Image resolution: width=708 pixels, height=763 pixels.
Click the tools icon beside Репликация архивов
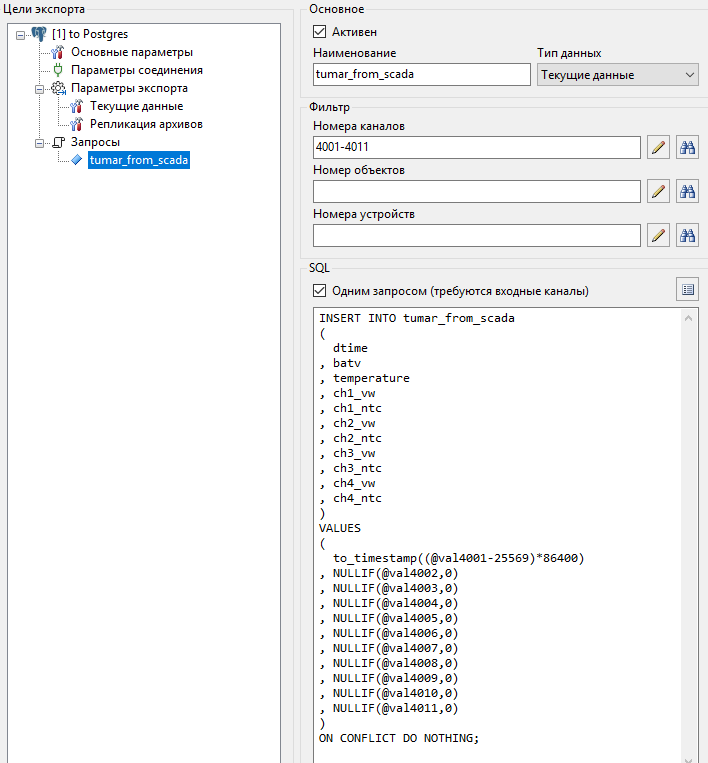(76, 124)
